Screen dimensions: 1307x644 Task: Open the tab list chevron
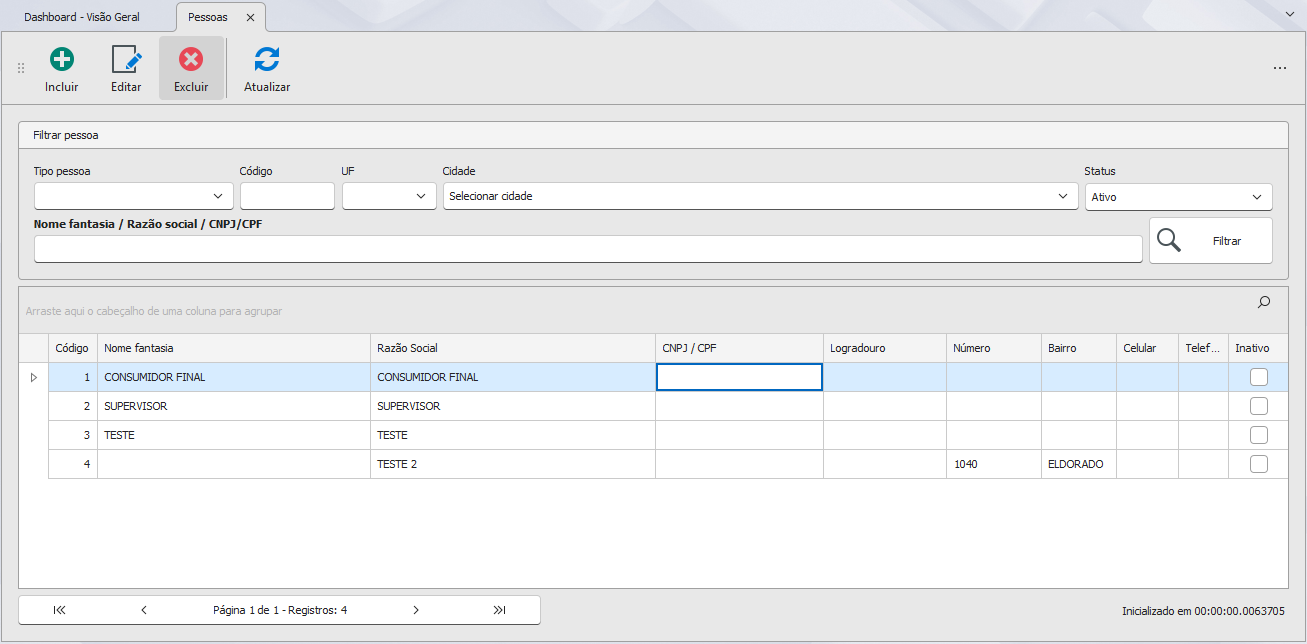(x=1290, y=15)
